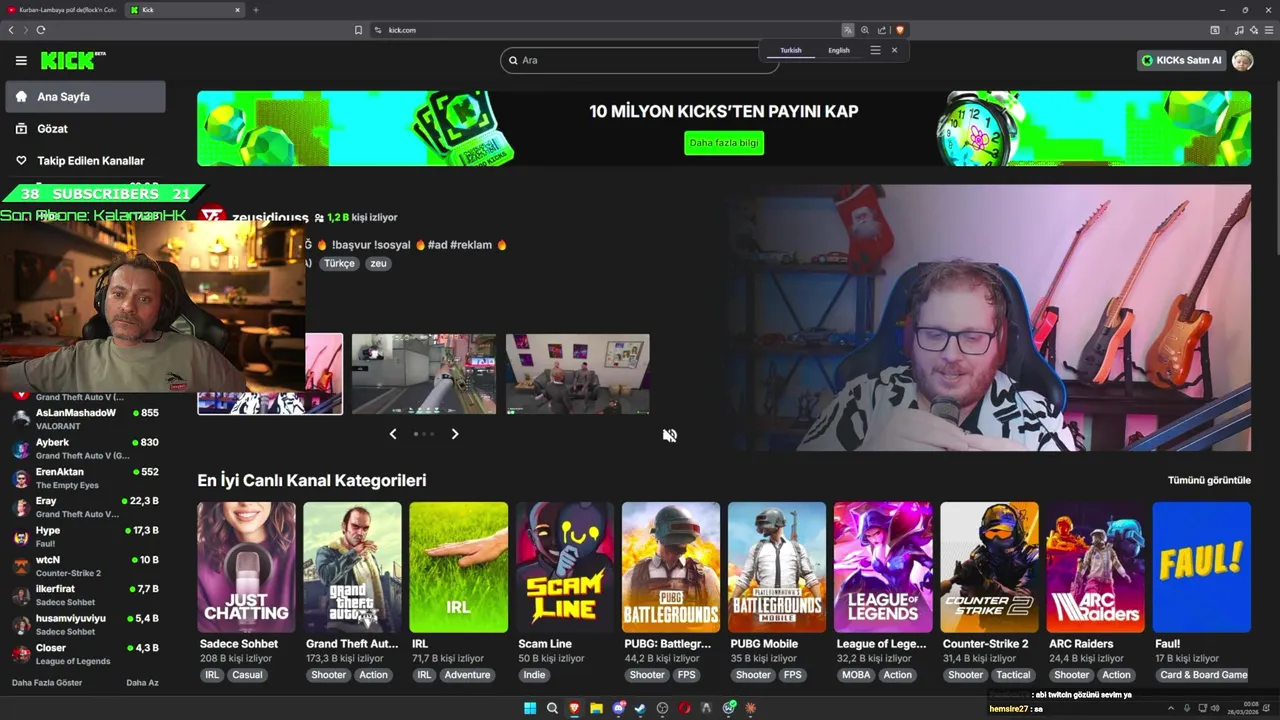Image resolution: width=1280 pixels, height=720 pixels.
Task: Click the Brave browser taskbar icon
Action: 574,708
